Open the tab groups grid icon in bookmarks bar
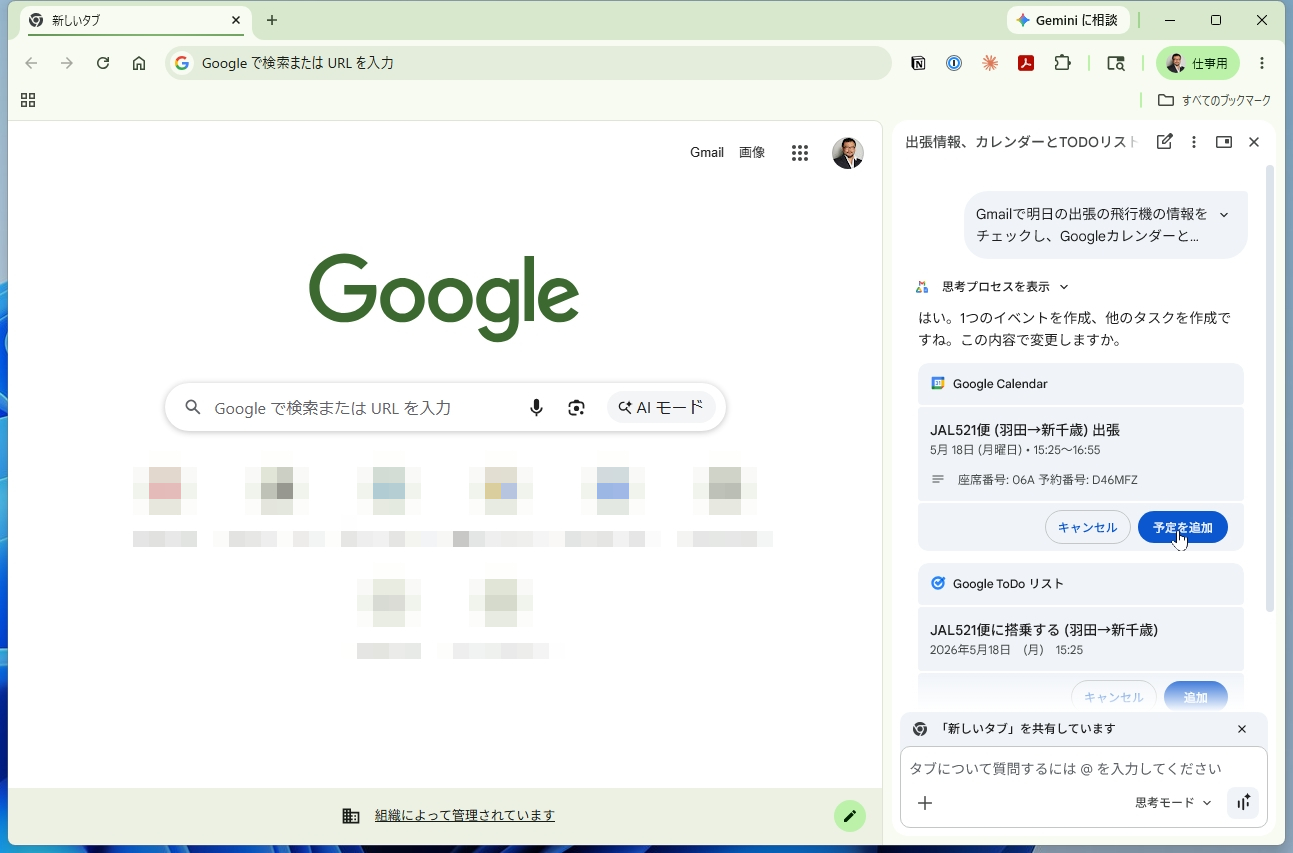The height and width of the screenshot is (853, 1293). point(28,100)
